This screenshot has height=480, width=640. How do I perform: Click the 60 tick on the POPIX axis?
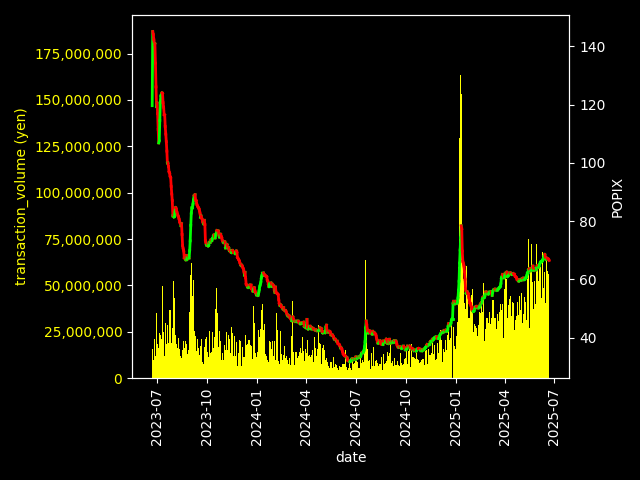coord(588,280)
